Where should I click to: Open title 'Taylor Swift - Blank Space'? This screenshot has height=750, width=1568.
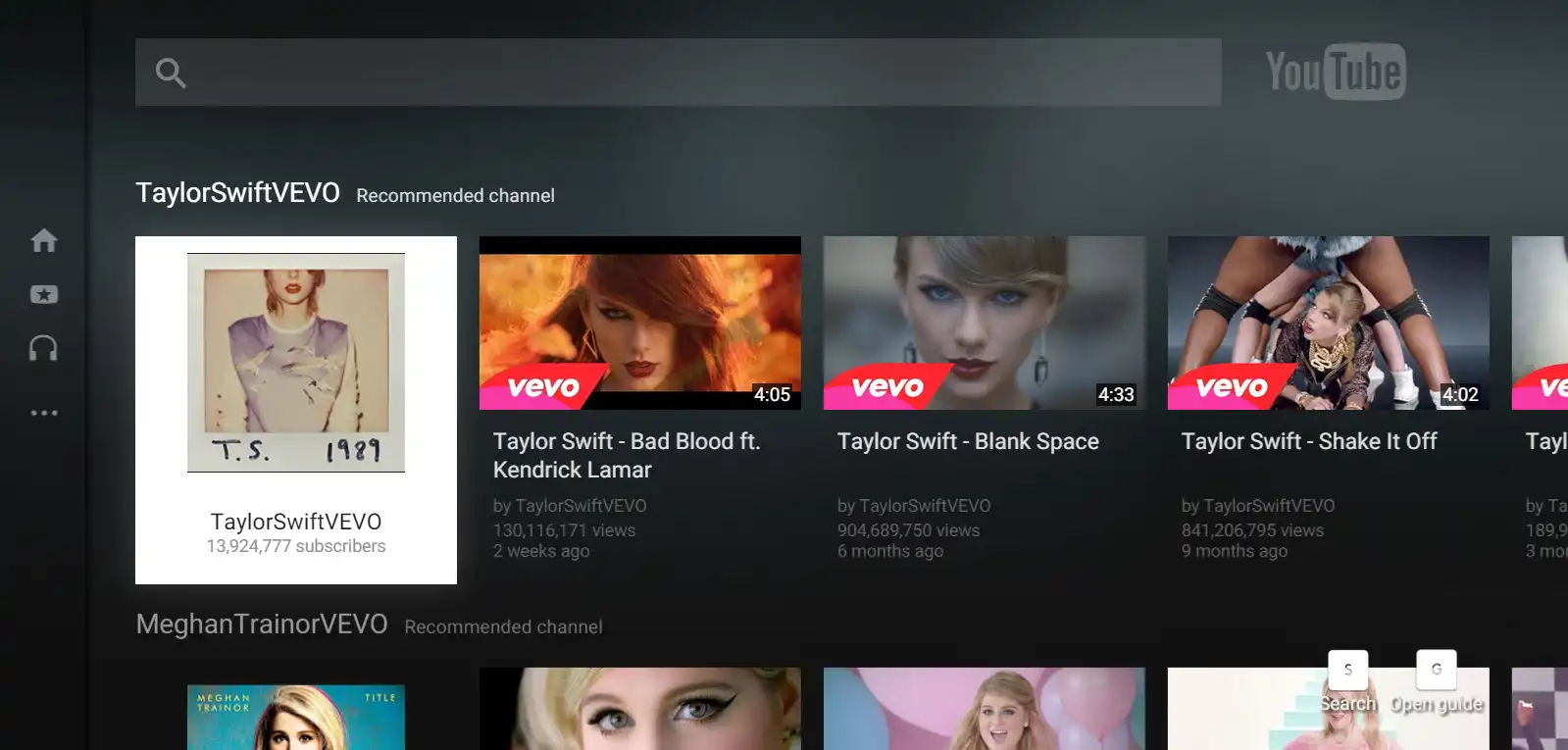[x=968, y=441]
